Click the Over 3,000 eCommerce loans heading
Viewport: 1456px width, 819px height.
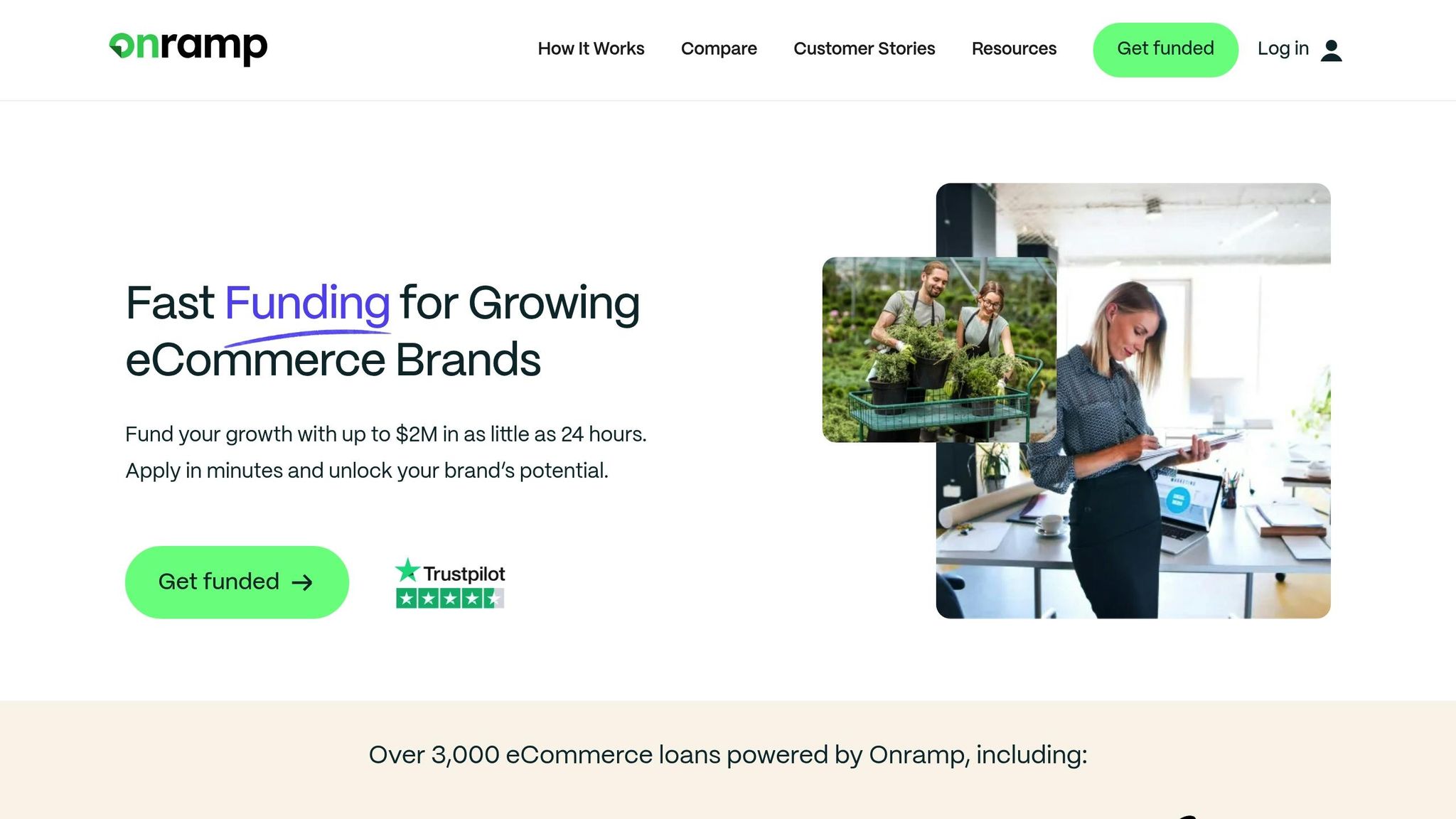click(728, 755)
